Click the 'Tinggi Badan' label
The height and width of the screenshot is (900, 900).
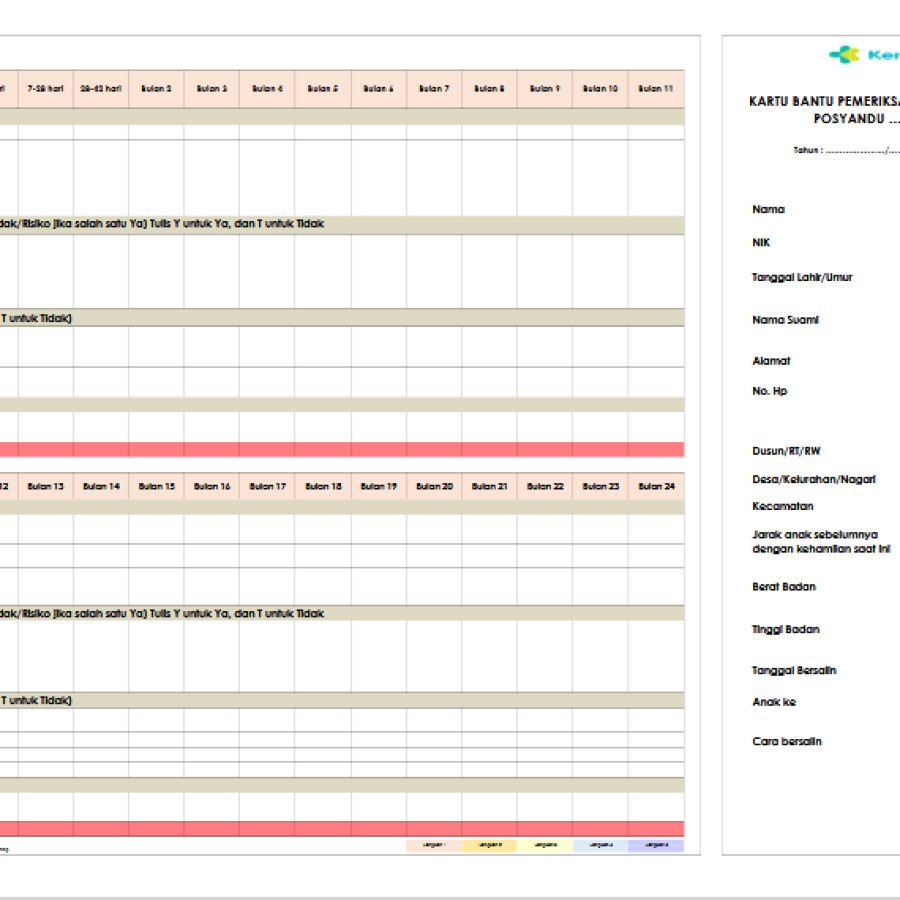coord(785,630)
